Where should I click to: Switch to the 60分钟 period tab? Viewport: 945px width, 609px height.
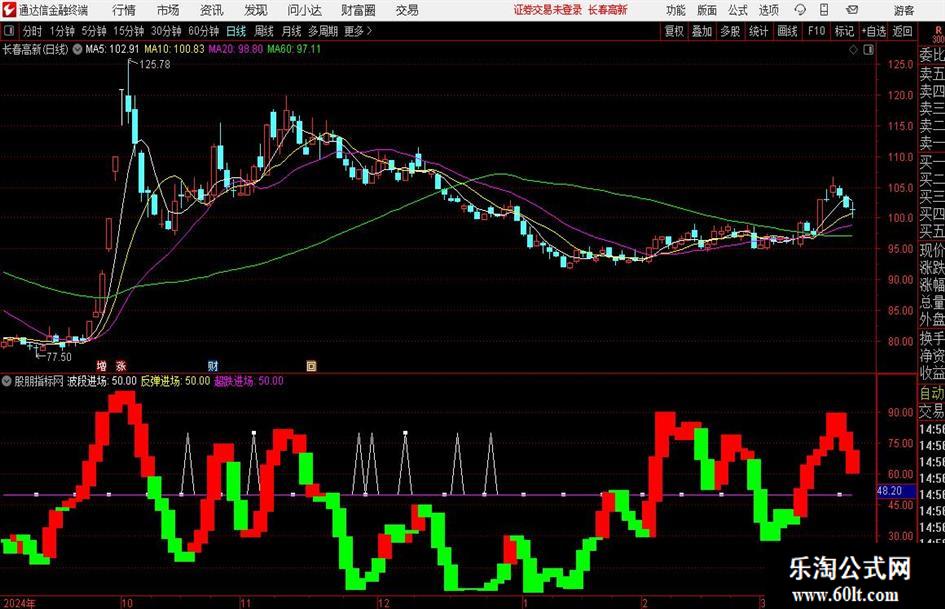click(203, 31)
